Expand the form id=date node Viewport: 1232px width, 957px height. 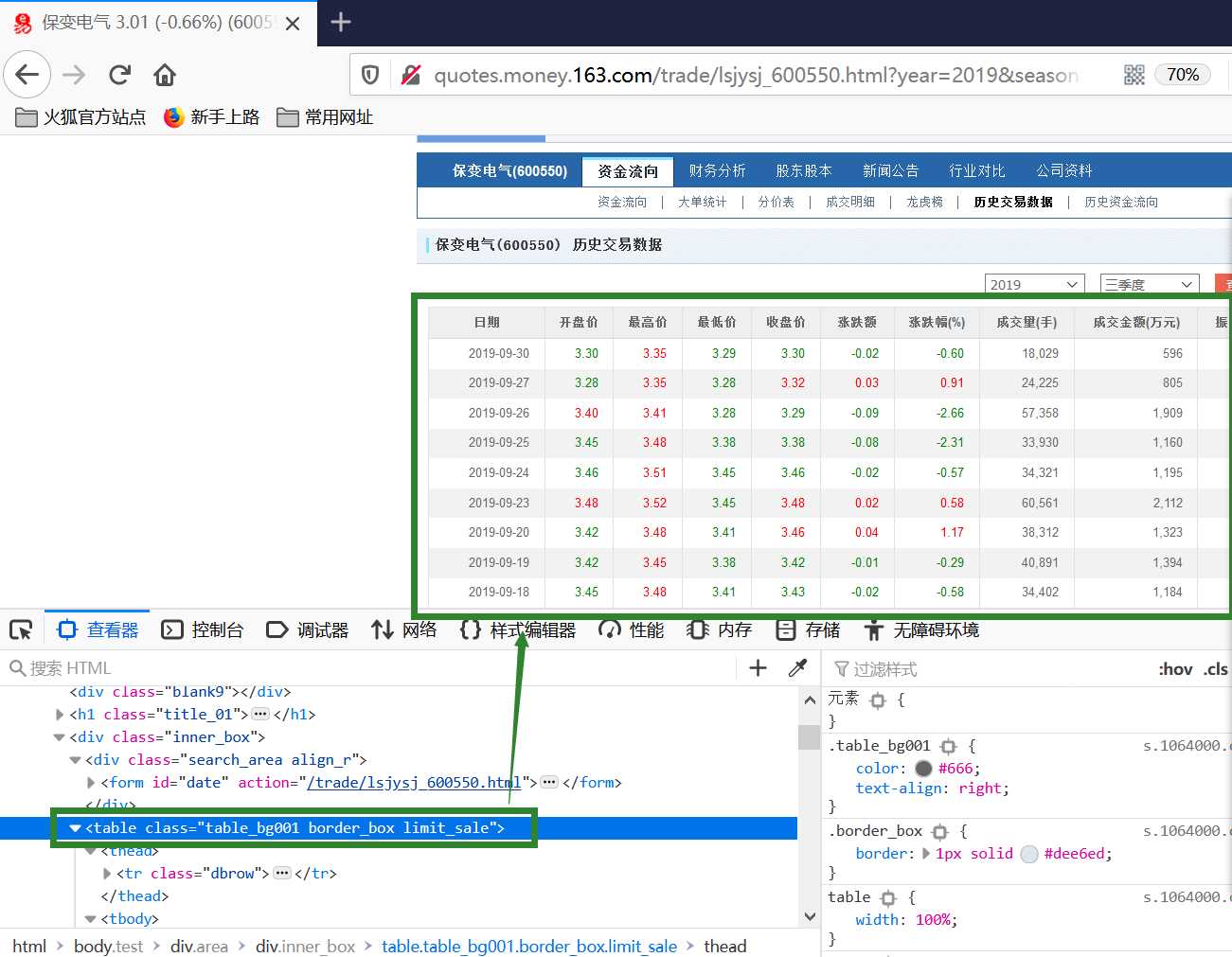[x=91, y=783]
